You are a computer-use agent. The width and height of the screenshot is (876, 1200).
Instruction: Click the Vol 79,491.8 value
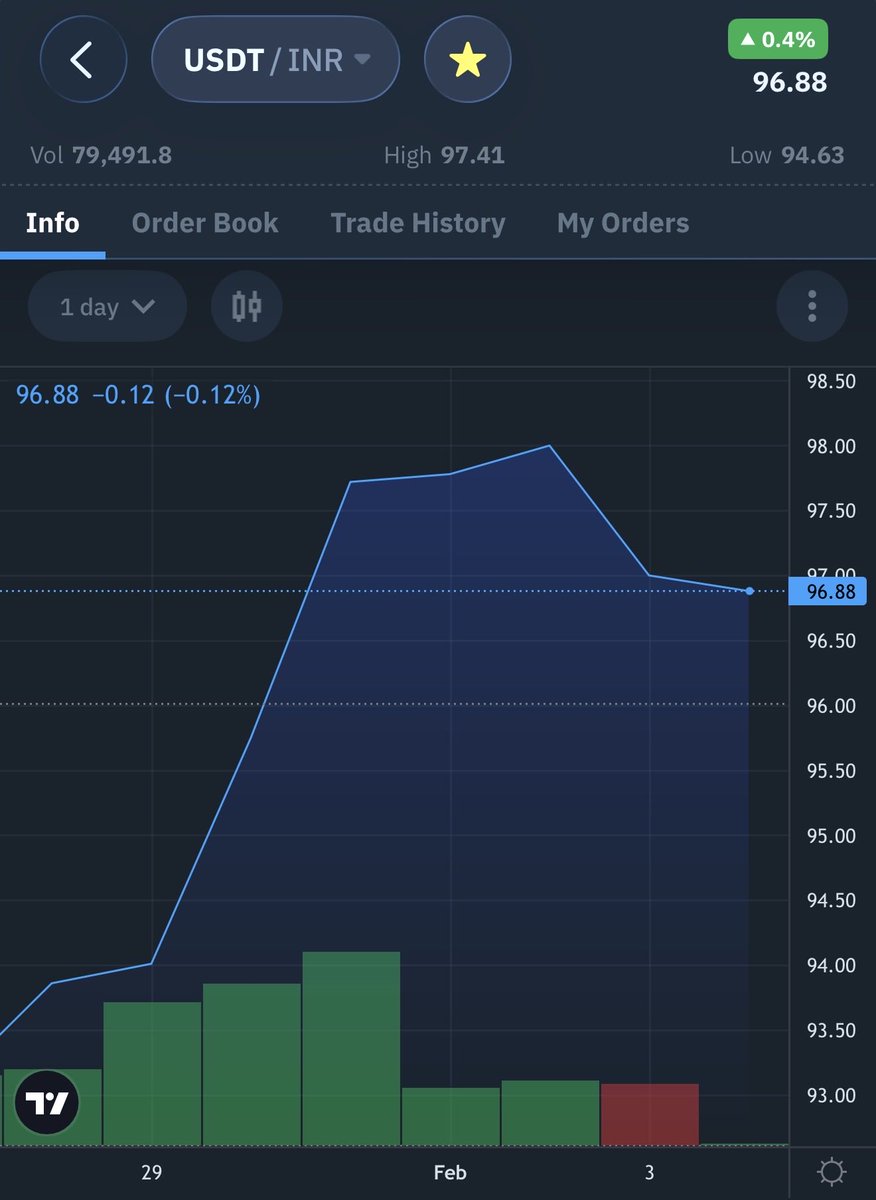pos(101,155)
